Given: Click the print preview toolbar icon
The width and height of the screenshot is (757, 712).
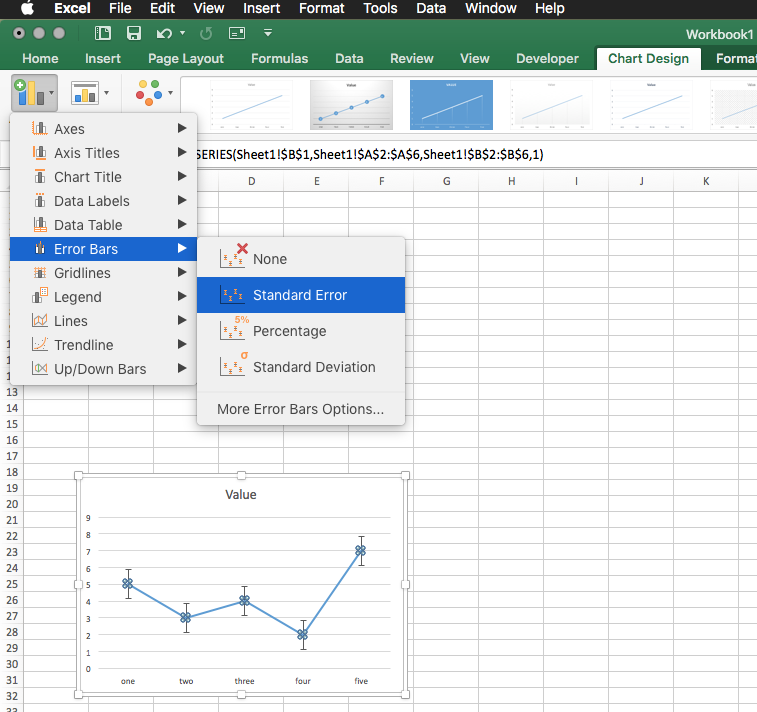Looking at the screenshot, I should 237,33.
